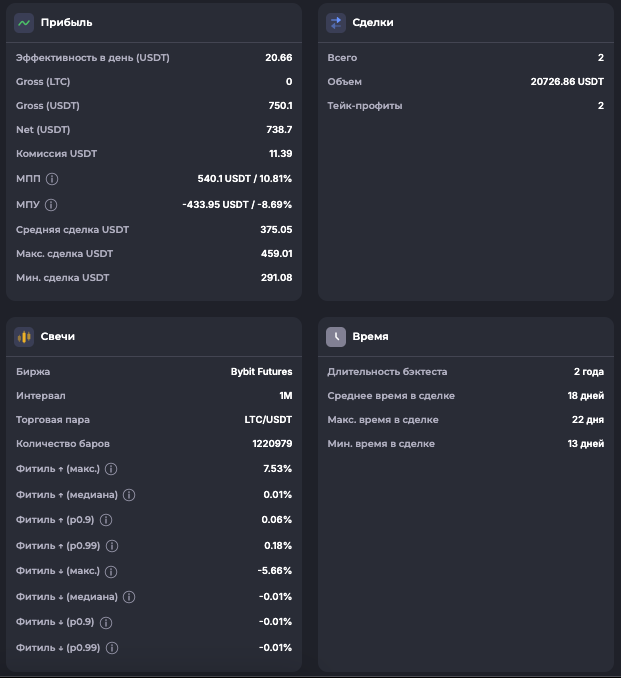Click the Bybit Futures exchange value
The image size is (621, 678).
(261, 372)
